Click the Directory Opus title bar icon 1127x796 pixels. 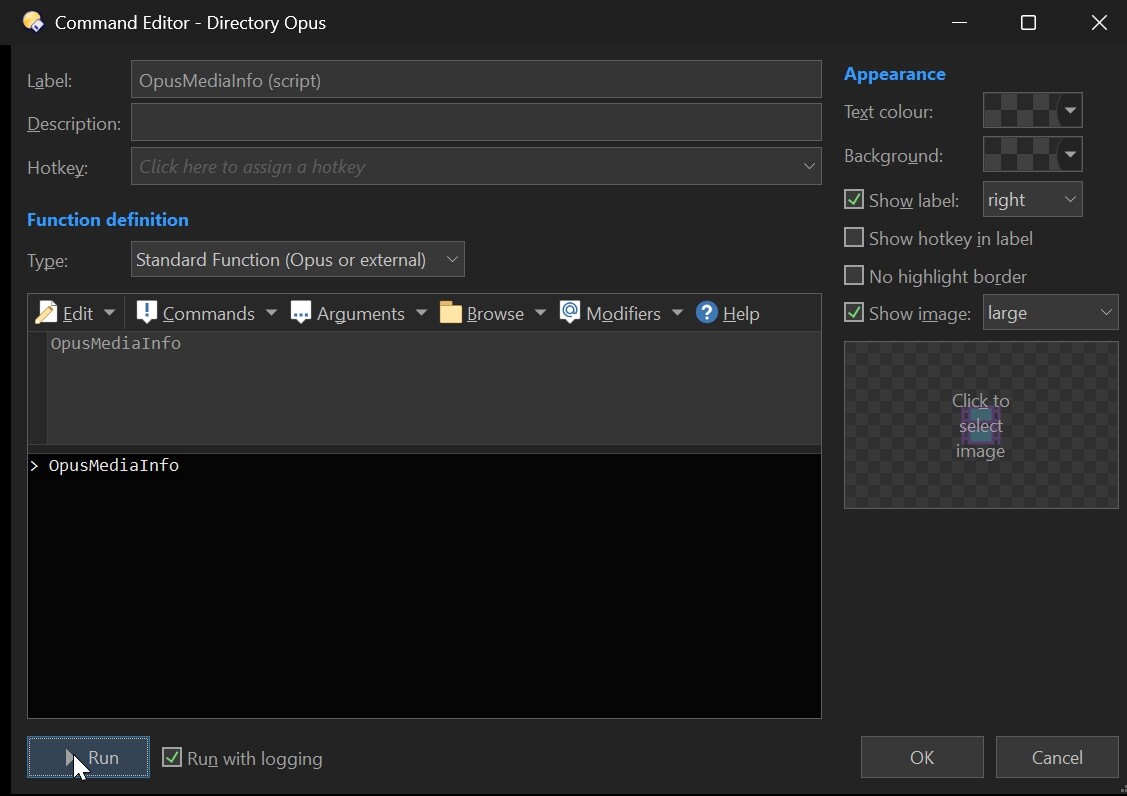point(32,22)
